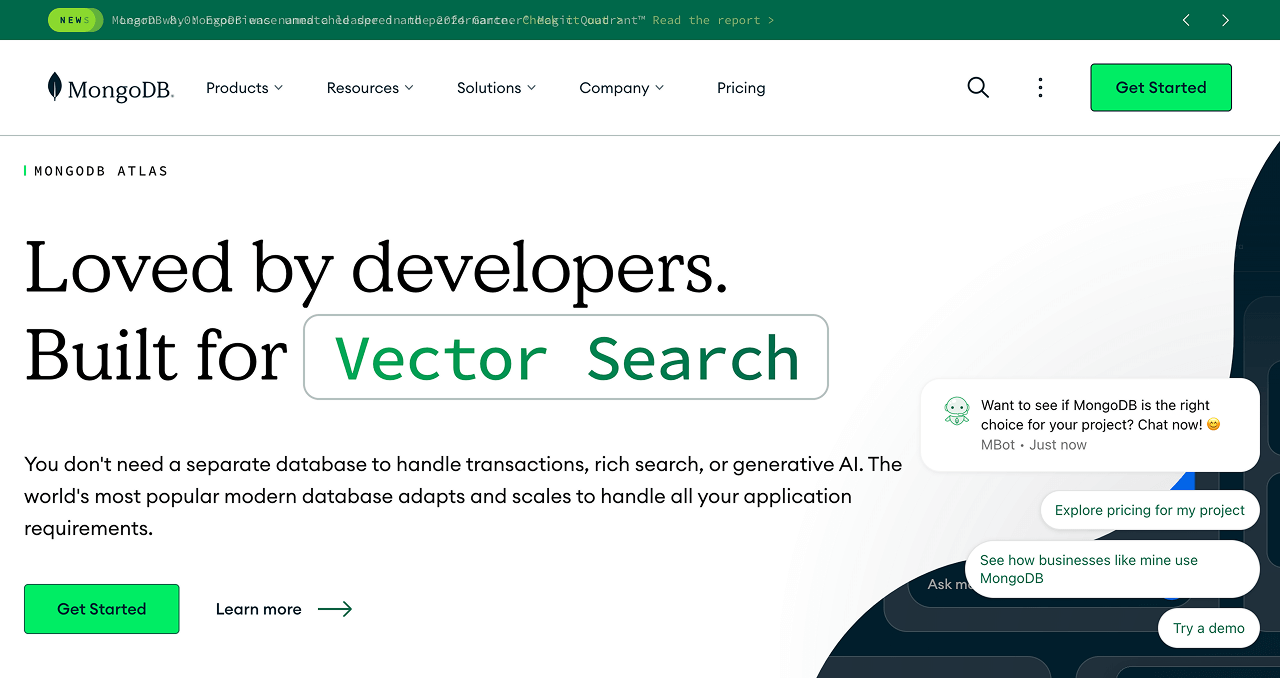Open the Pricing page

click(741, 88)
